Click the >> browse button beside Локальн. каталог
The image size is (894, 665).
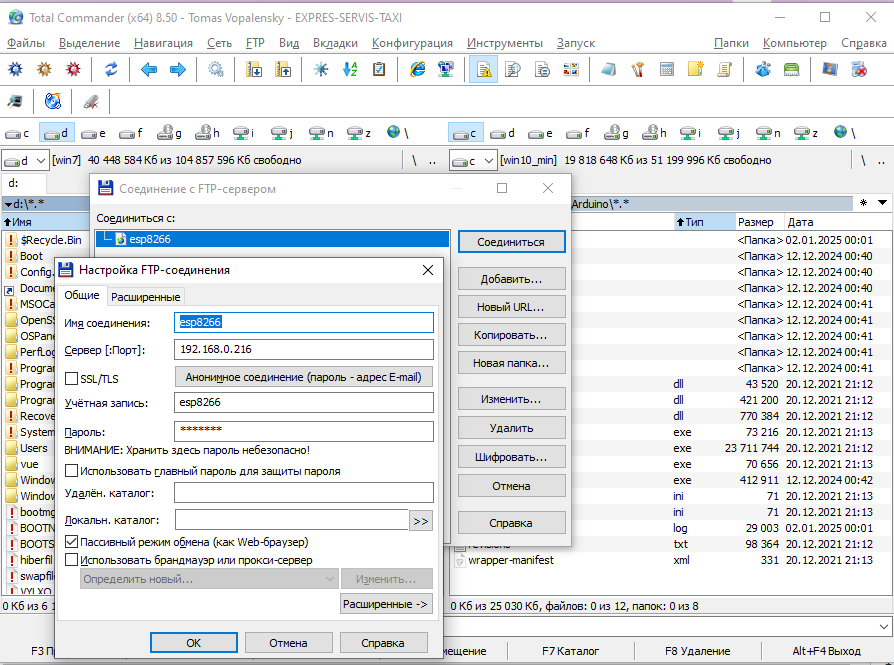click(x=421, y=520)
